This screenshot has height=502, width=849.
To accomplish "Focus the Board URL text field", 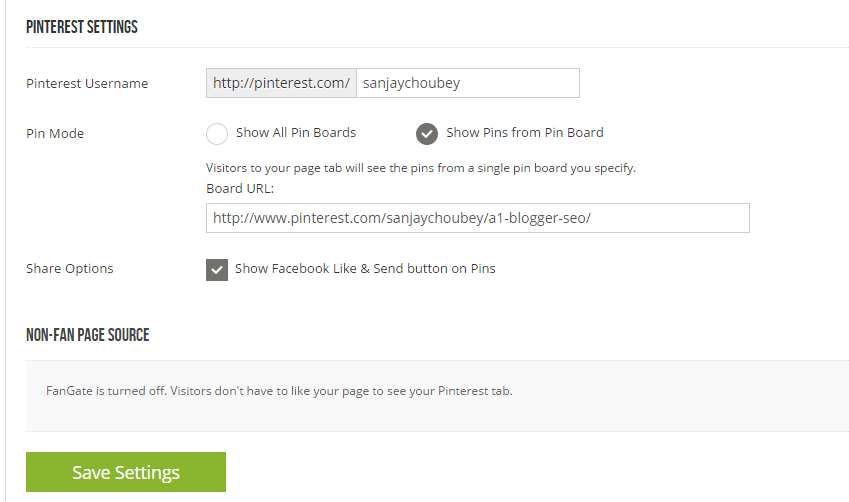I will point(477,218).
